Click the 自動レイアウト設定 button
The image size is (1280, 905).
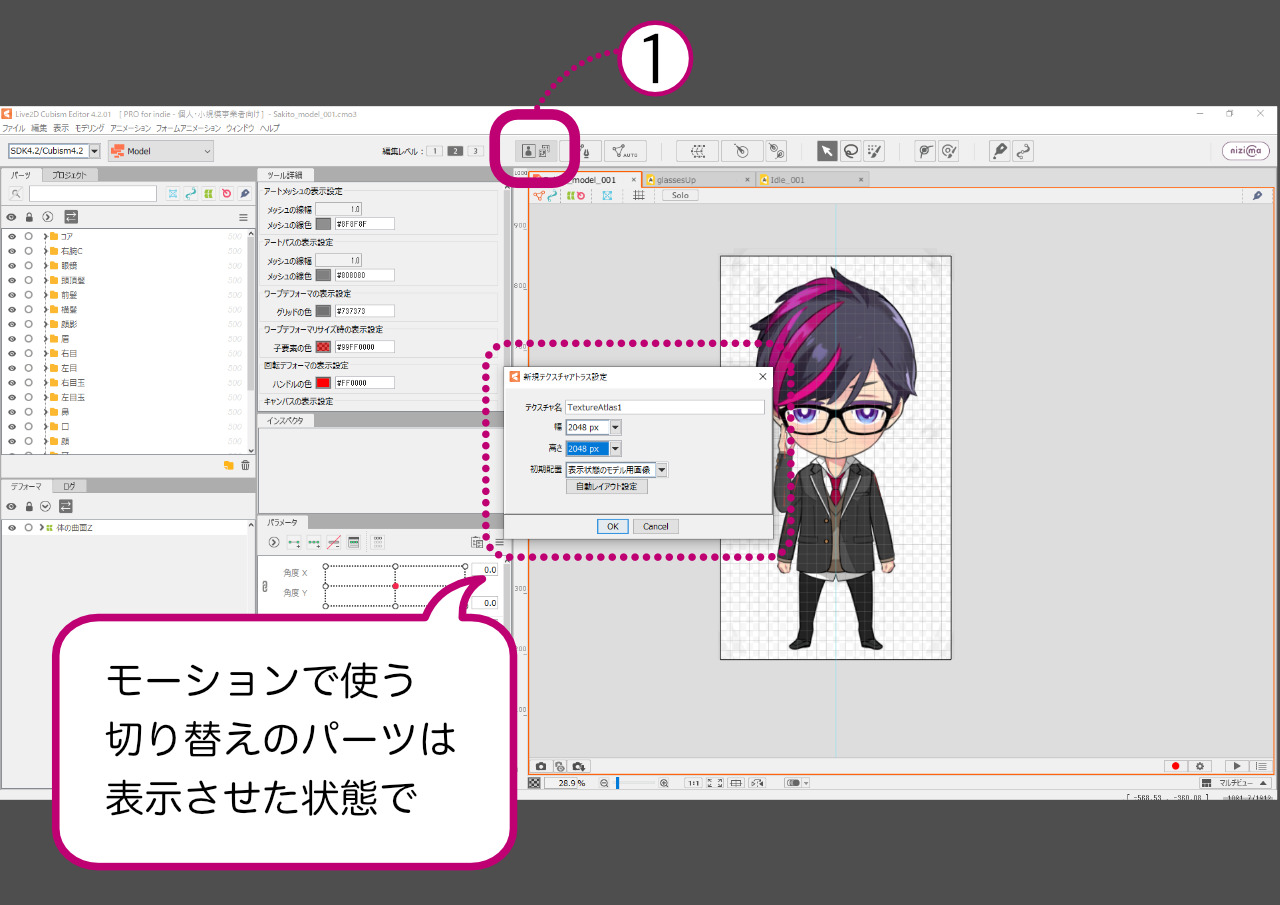[607, 487]
